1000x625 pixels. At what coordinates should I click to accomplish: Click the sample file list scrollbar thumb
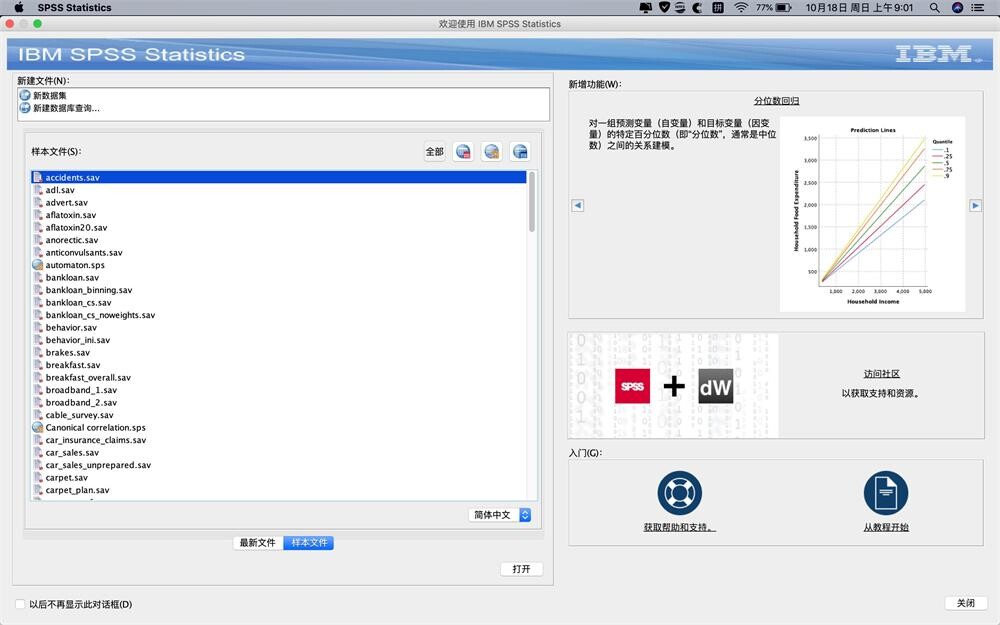[532, 202]
